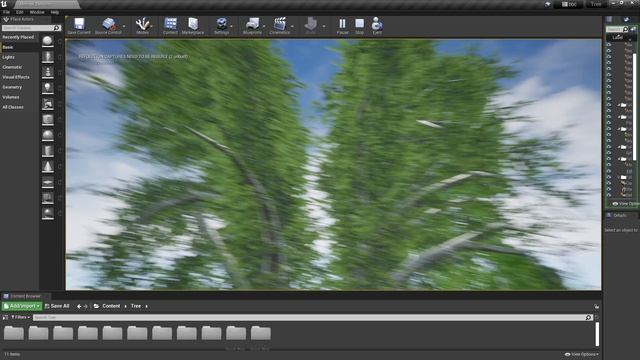The height and width of the screenshot is (360, 640).
Task: Select the Cinematic category
Action: (x=12, y=67)
